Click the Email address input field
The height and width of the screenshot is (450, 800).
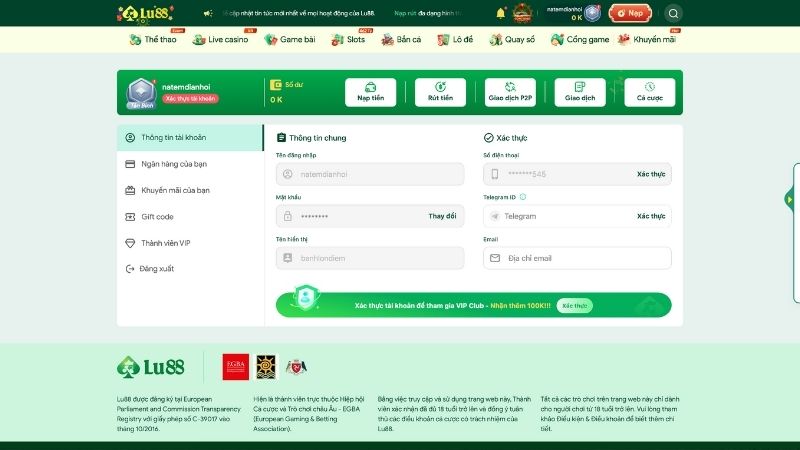[577, 258]
